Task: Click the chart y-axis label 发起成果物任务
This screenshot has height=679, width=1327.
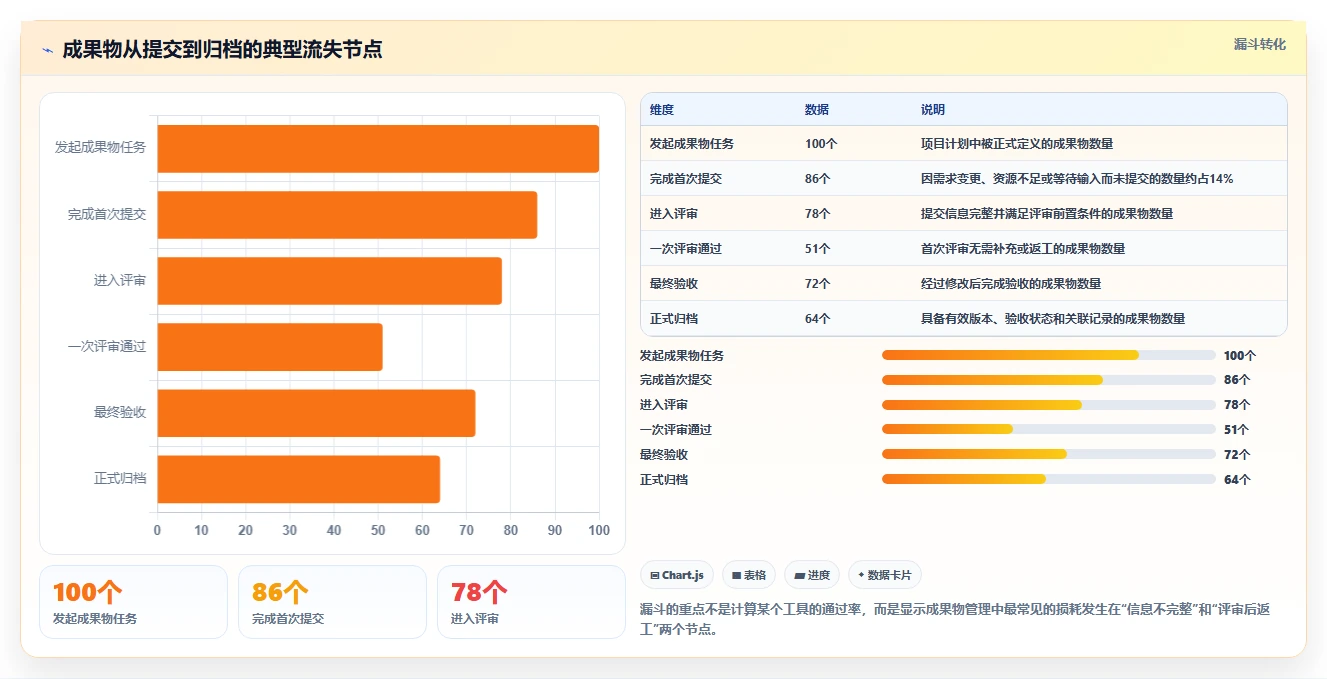Action: [x=100, y=148]
